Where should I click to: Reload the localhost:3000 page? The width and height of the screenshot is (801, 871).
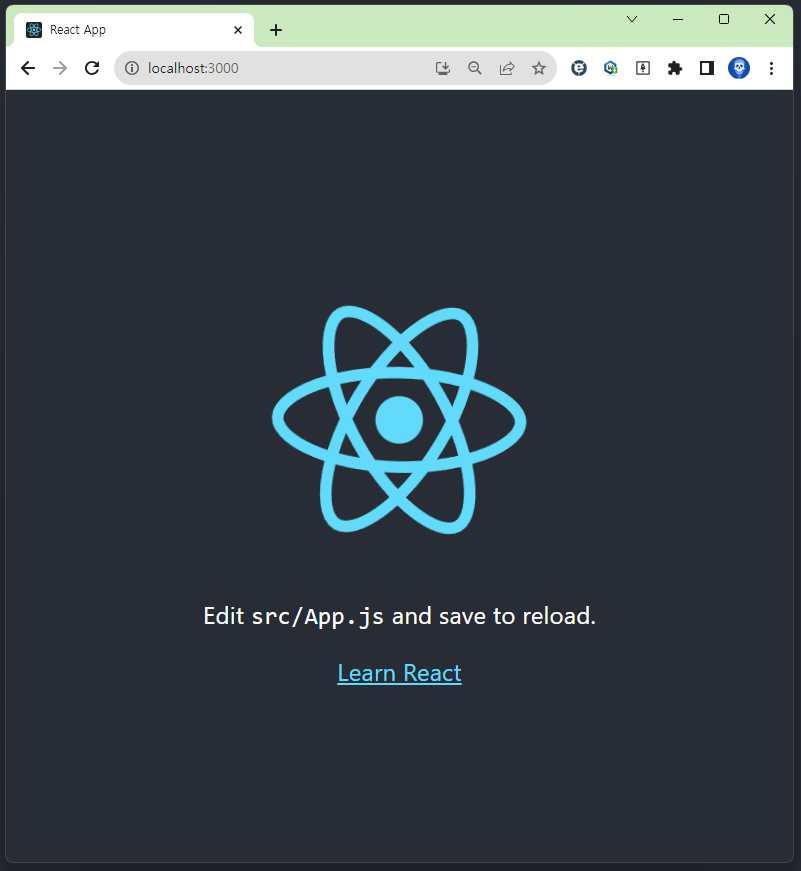[92, 68]
